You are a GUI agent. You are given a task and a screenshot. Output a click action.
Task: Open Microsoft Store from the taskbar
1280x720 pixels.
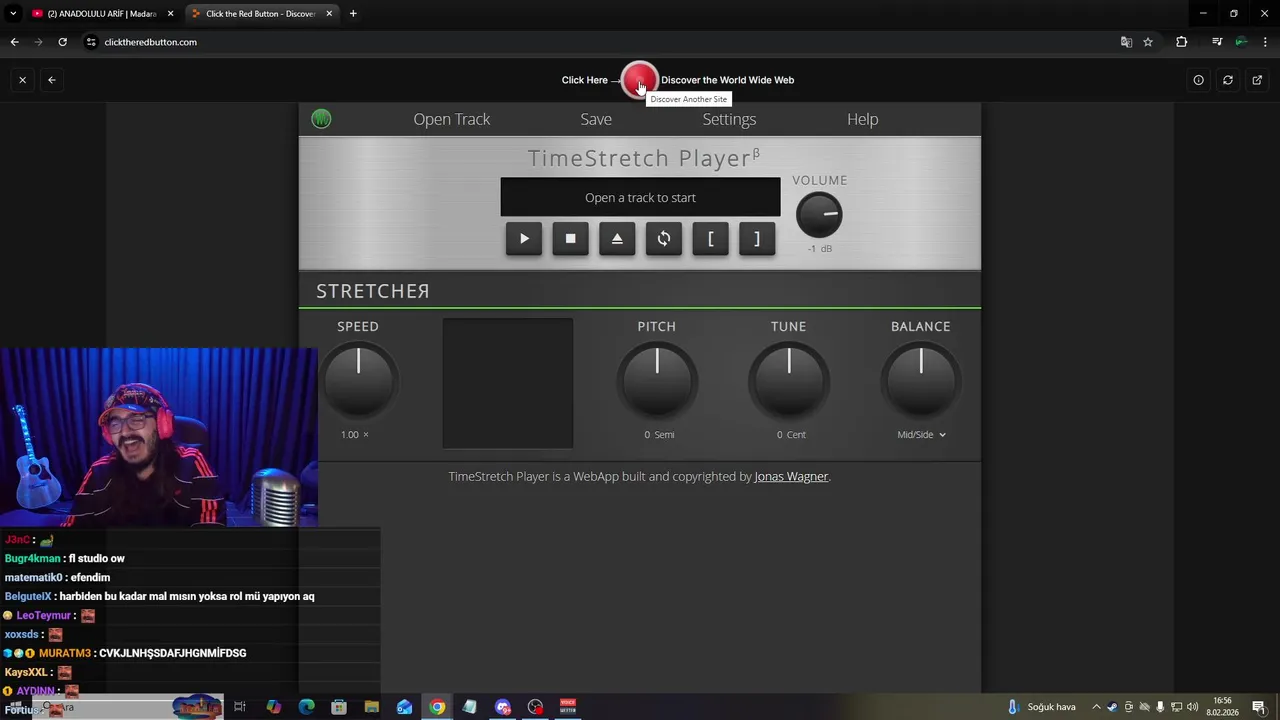[x=339, y=707]
